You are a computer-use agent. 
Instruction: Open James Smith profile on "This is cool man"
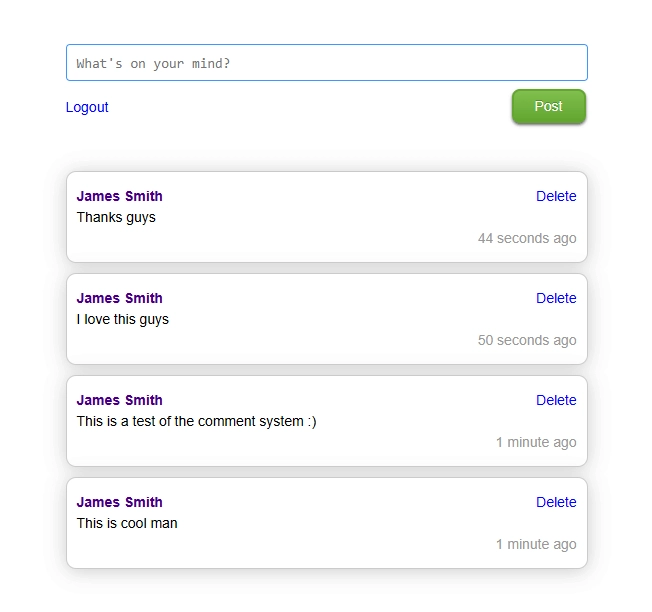coord(119,502)
